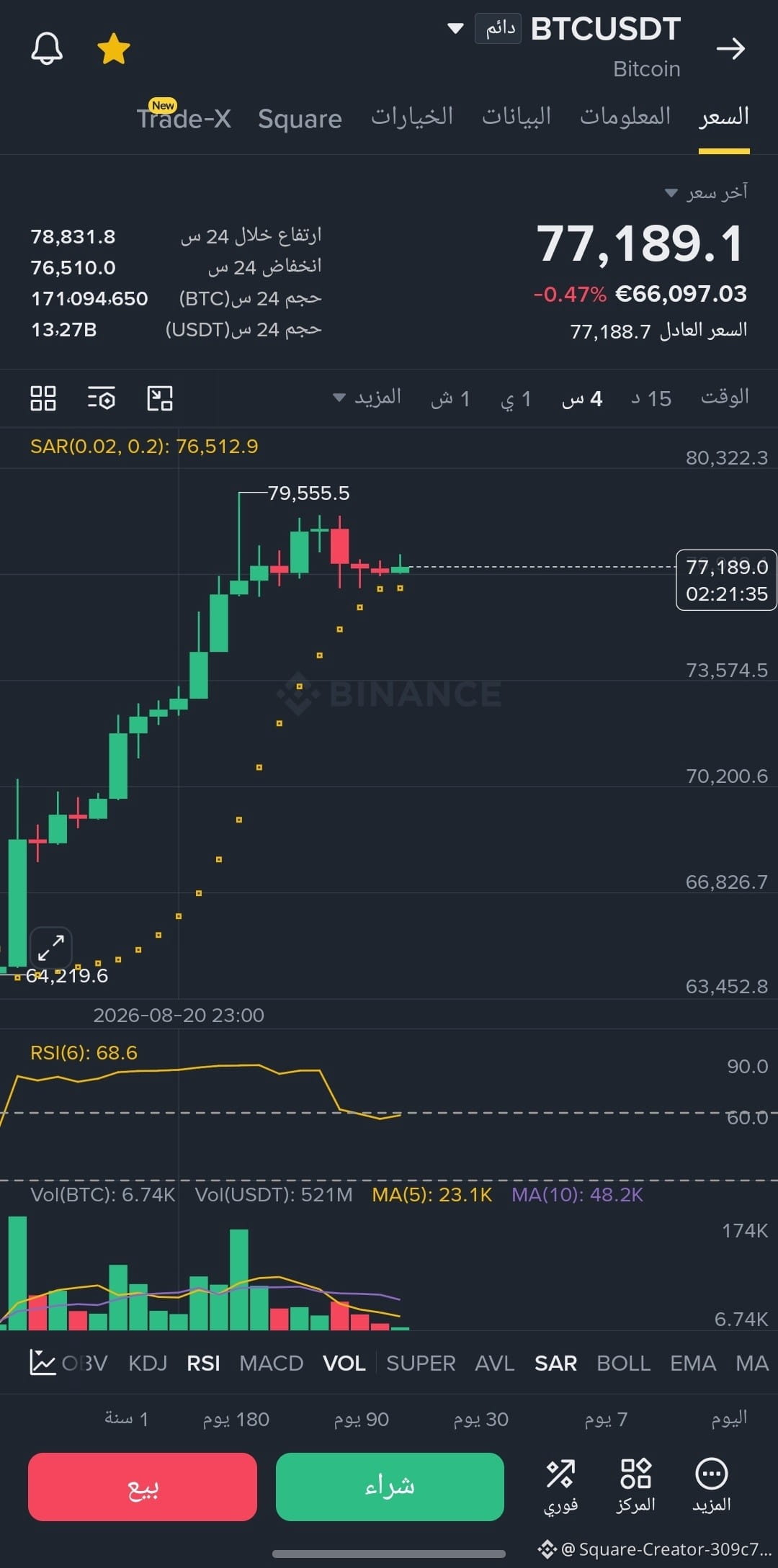This screenshot has width=778, height=1568.
Task: Tap the red بيع sell button
Action: 143,1487
